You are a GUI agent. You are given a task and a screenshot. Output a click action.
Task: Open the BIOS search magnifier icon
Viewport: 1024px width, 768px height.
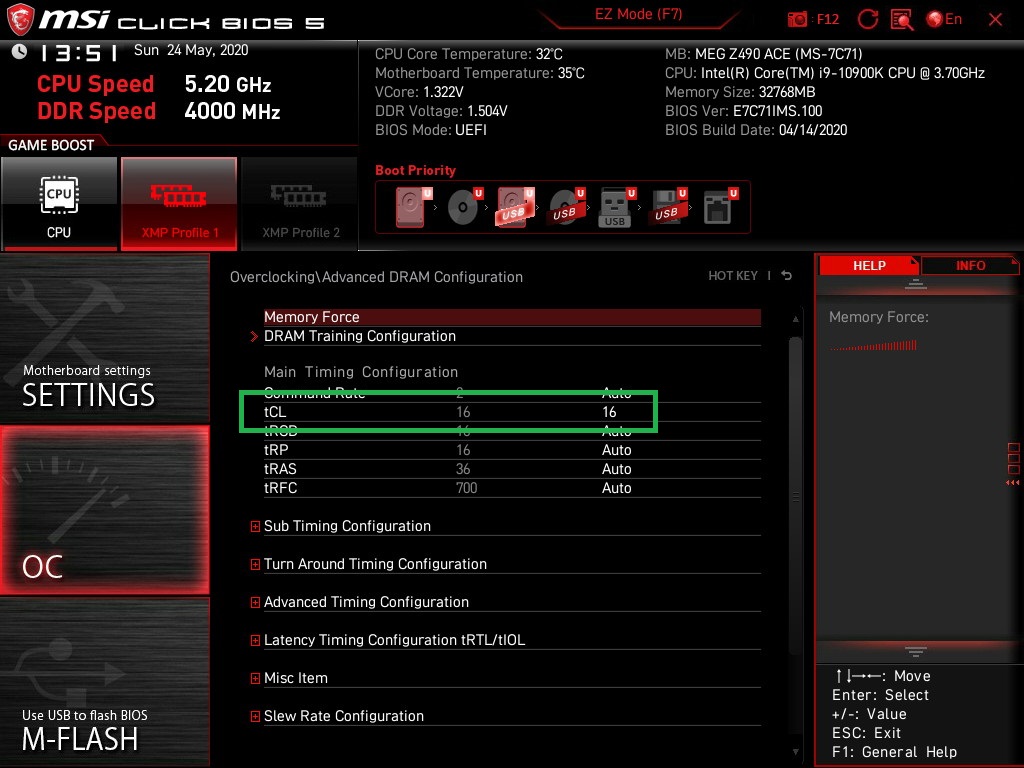point(902,20)
